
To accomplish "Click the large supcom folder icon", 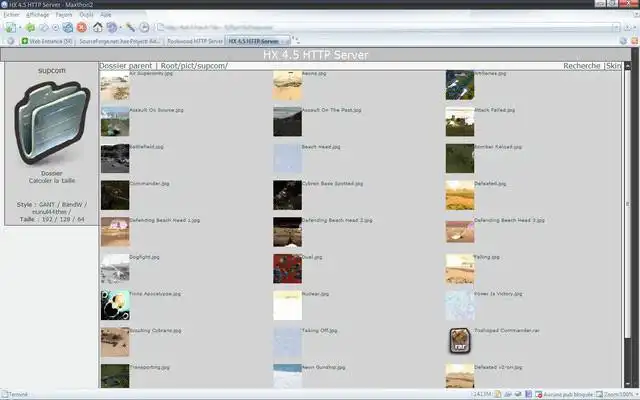I will [52, 122].
